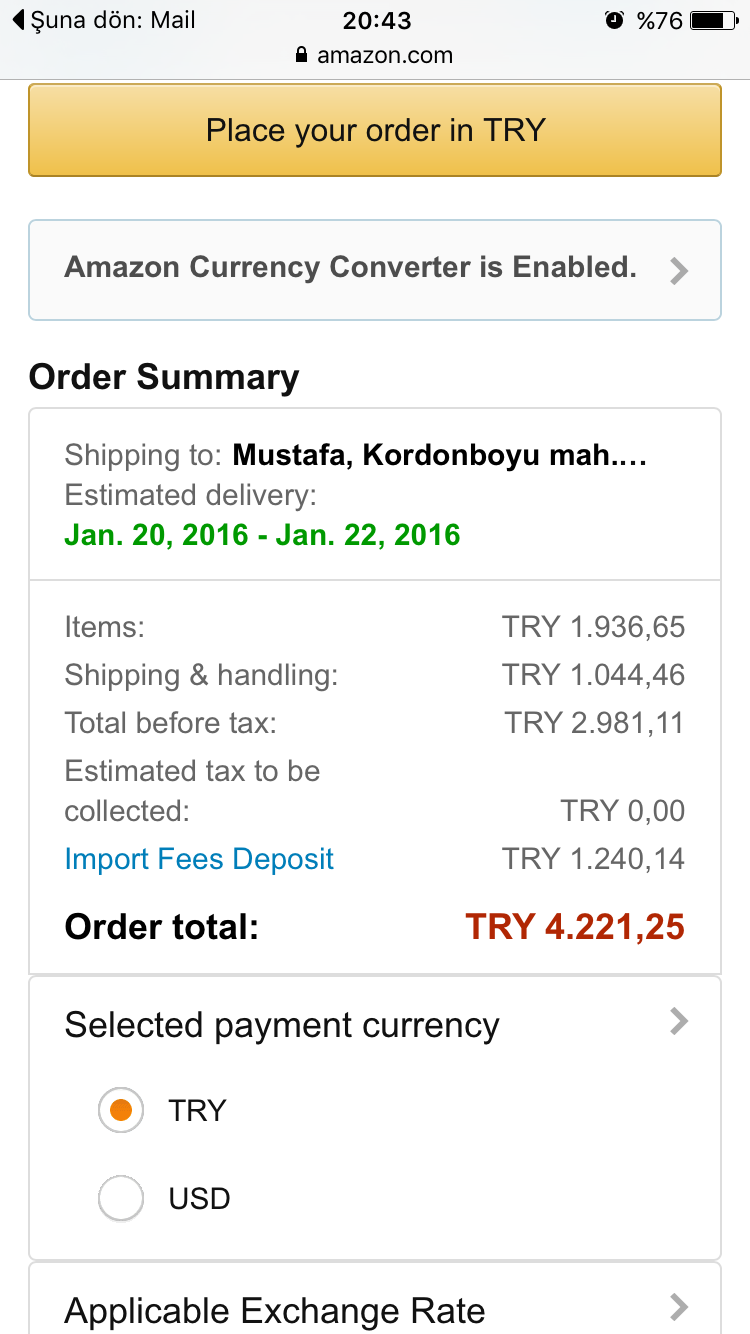
Task: Expand the Applicable Exchange Rate section
Action: 375,1299
